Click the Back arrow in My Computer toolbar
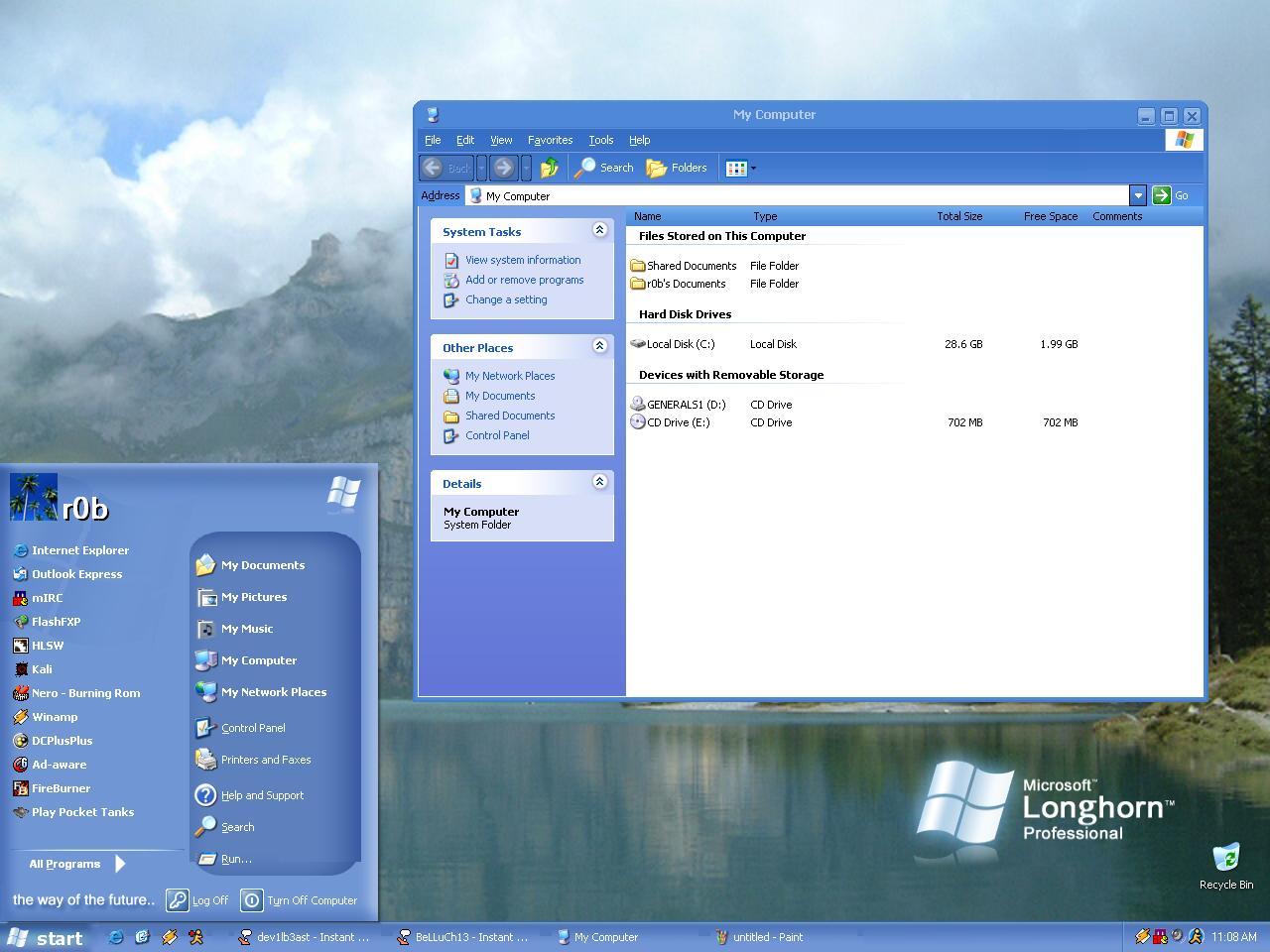 point(446,168)
